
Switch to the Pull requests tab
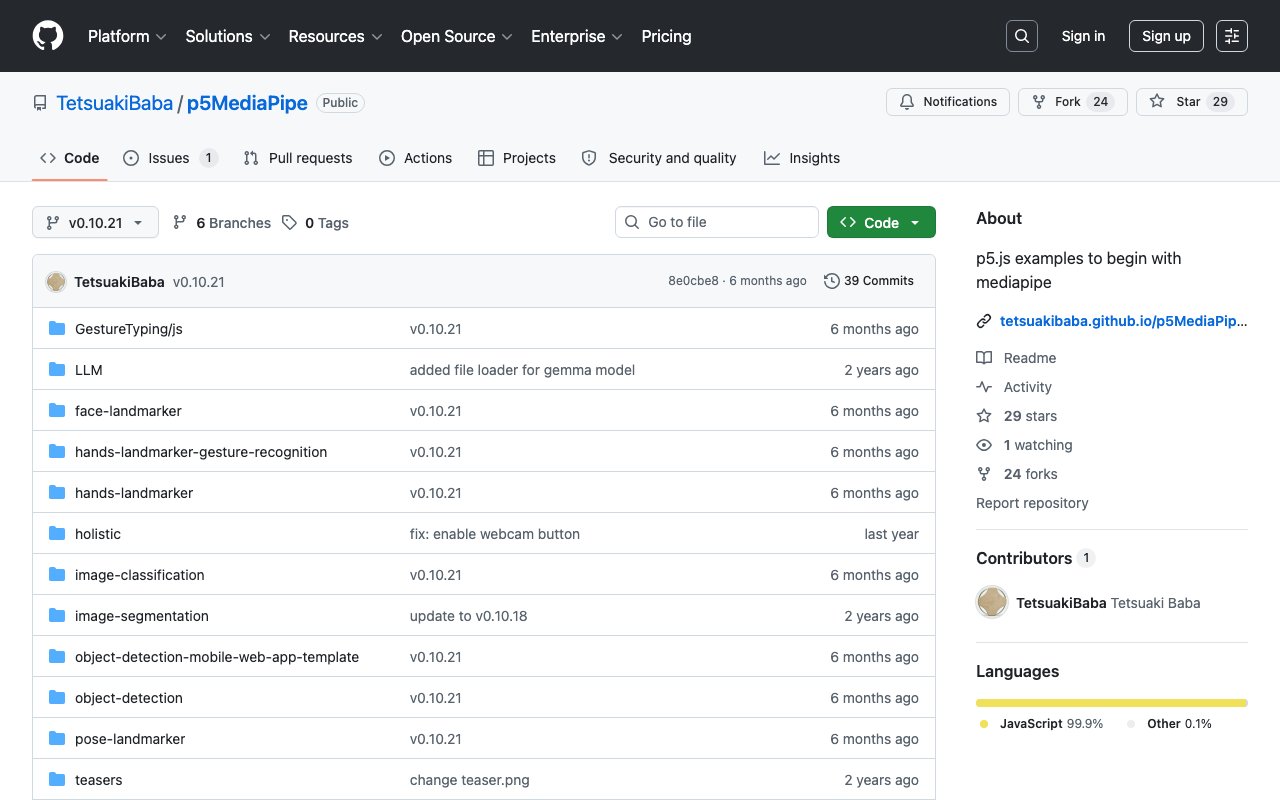297,158
